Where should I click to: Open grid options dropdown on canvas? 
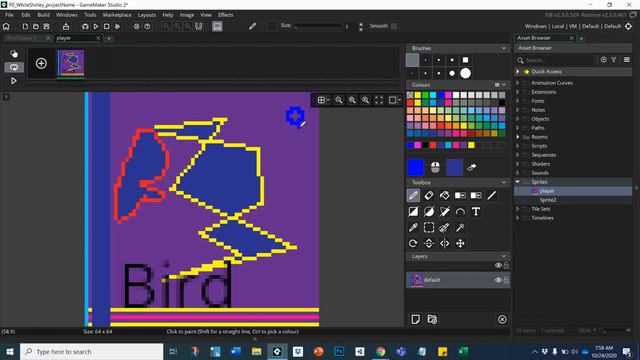[x=323, y=100]
